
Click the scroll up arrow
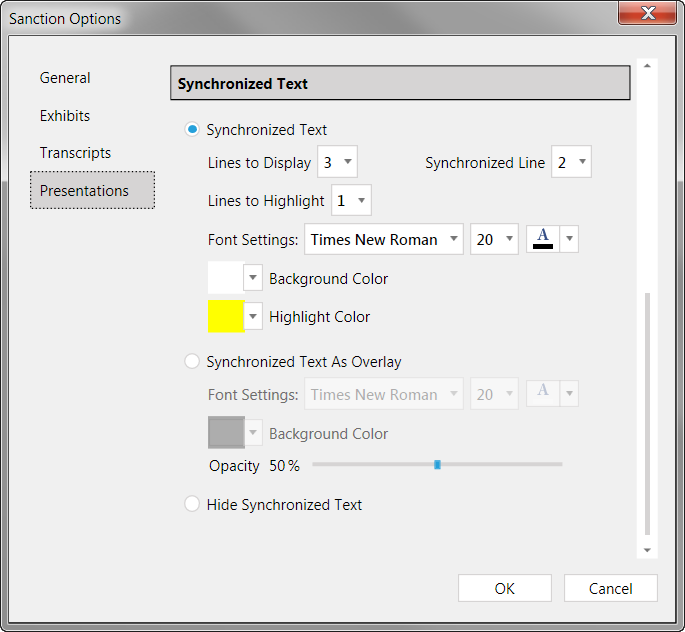point(647,66)
